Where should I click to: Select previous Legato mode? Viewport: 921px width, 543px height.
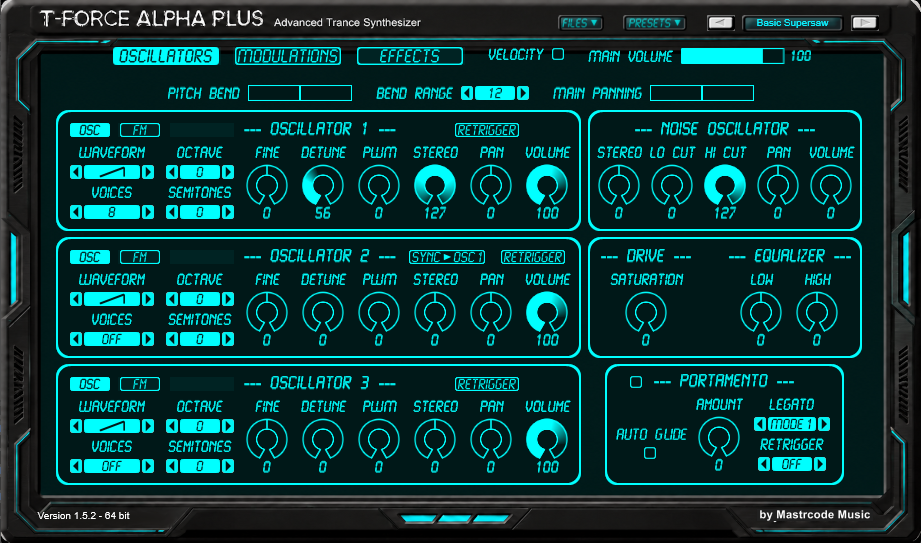click(x=760, y=424)
